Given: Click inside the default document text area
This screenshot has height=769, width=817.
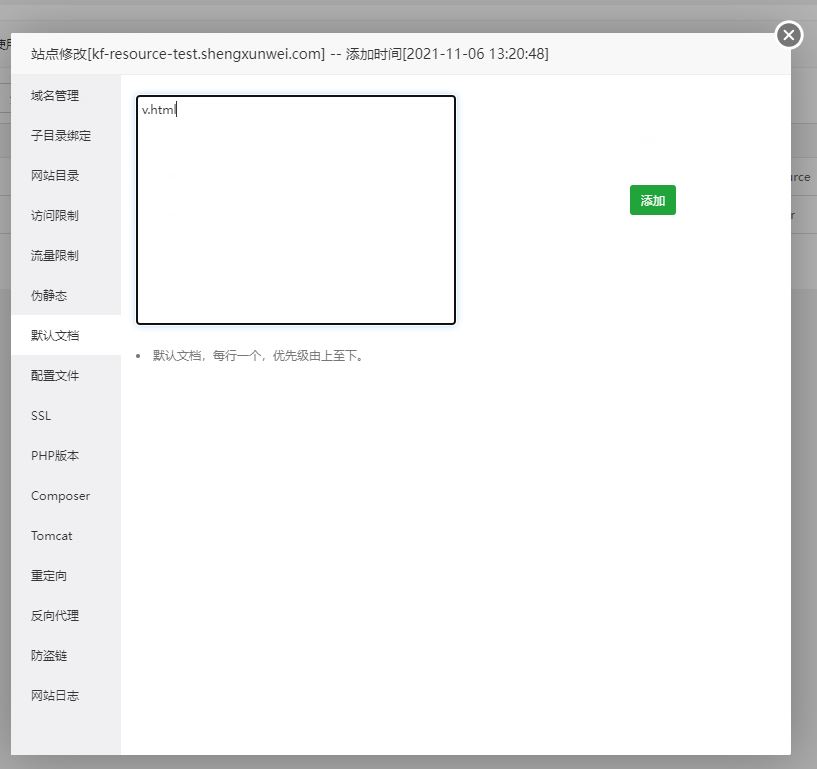Looking at the screenshot, I should click(x=295, y=210).
